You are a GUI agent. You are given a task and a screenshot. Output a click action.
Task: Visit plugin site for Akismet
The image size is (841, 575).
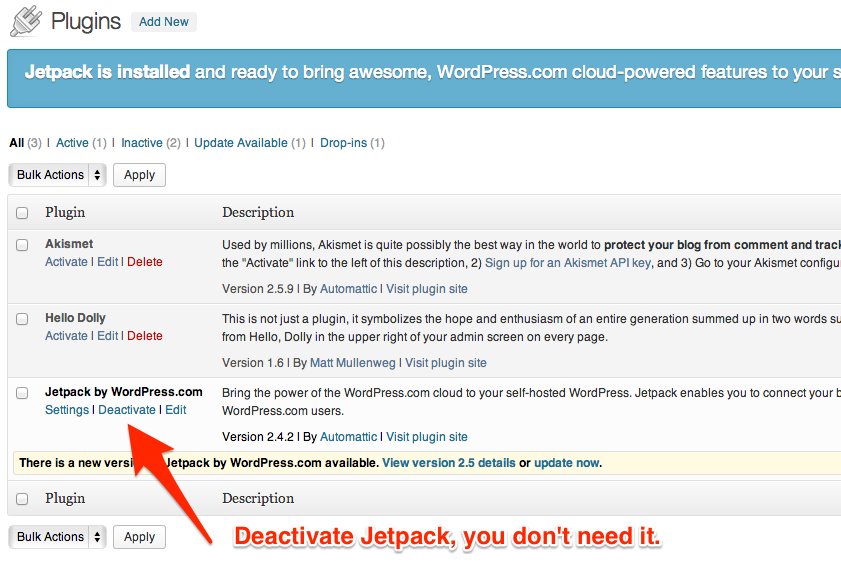pyautogui.click(x=427, y=289)
